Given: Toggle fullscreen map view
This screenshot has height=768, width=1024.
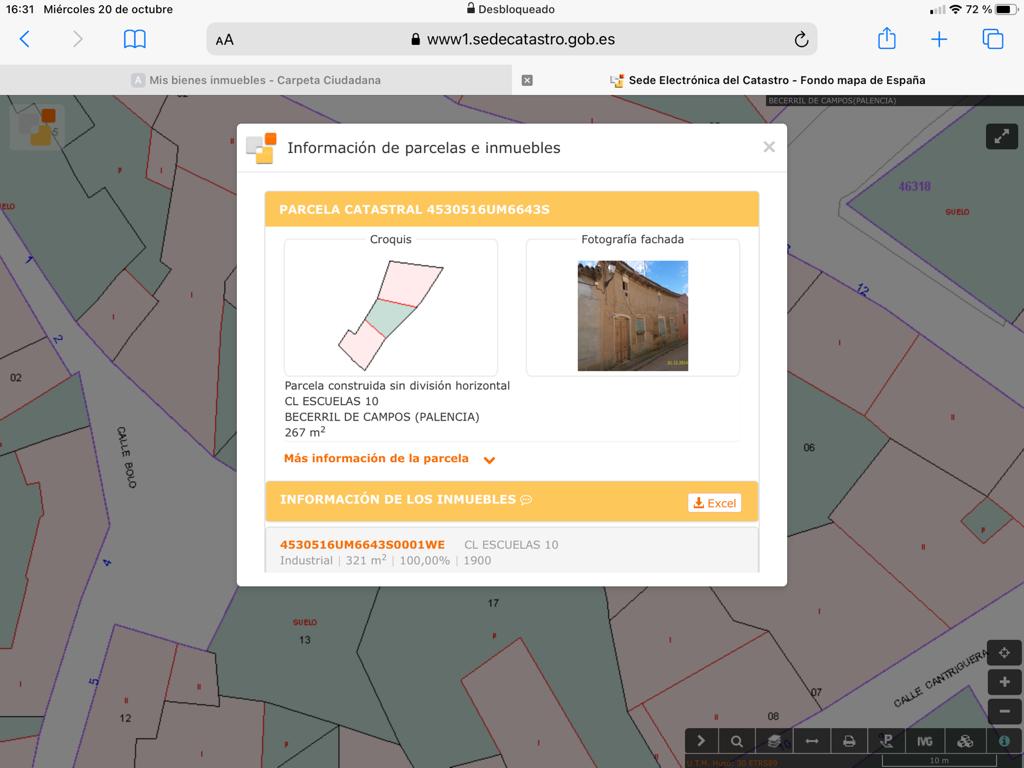Looking at the screenshot, I should (1001, 137).
